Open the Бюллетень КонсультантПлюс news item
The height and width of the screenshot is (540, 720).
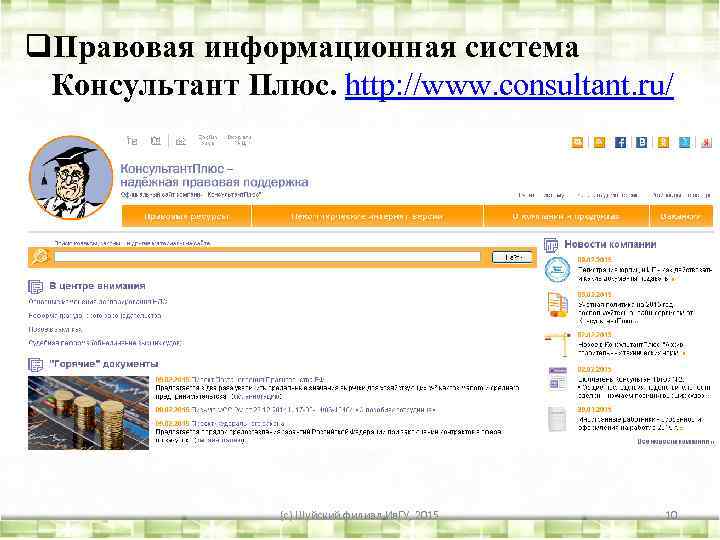[644, 387]
